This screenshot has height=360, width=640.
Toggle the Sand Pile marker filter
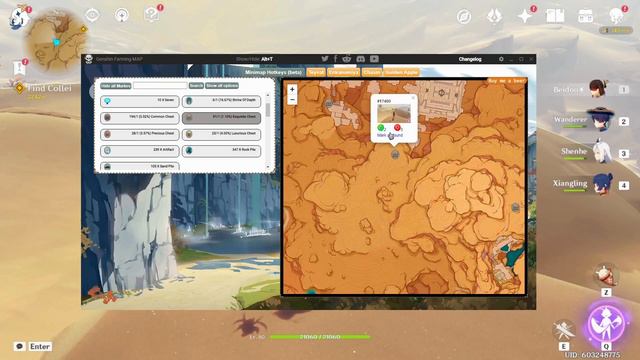point(140,167)
